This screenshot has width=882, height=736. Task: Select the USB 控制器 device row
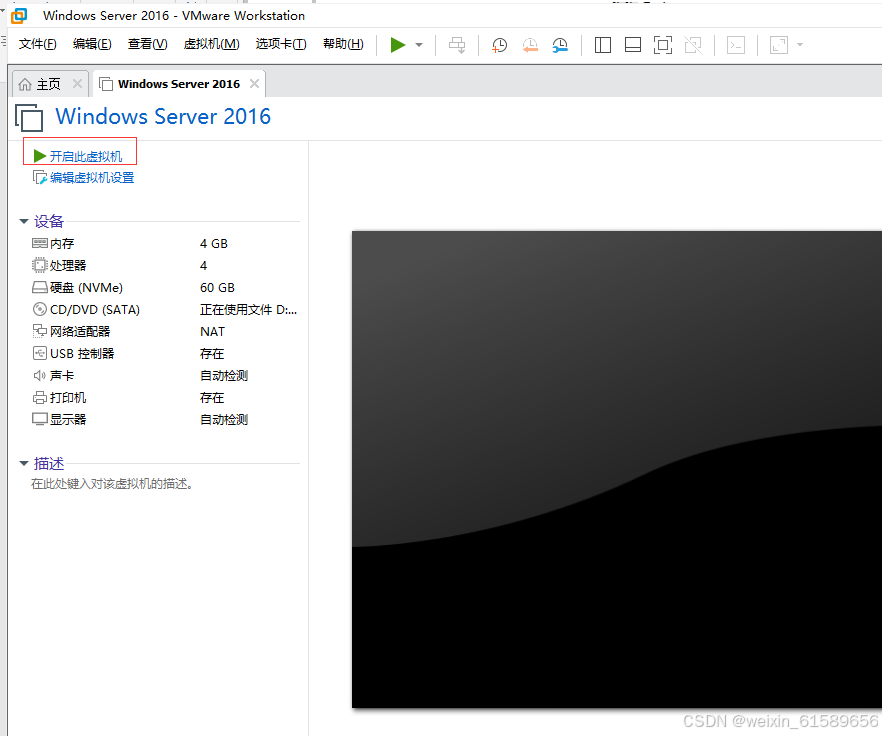[165, 353]
